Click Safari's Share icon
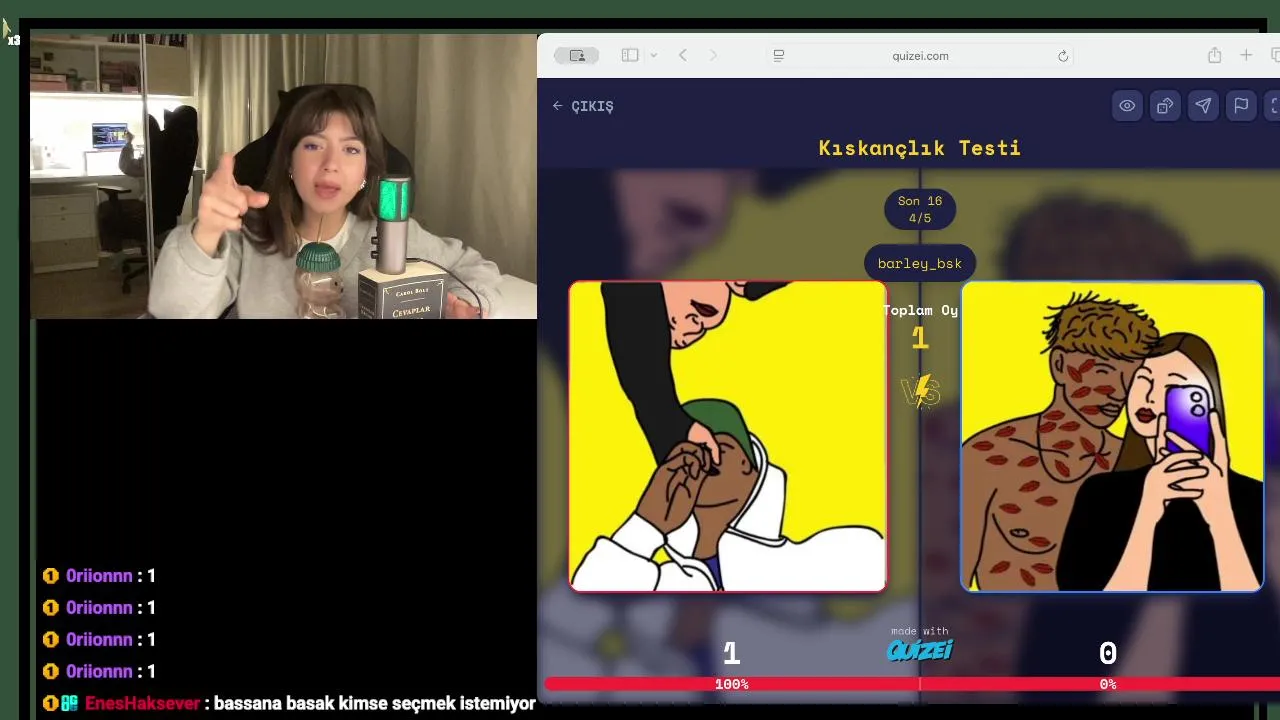 point(1214,56)
